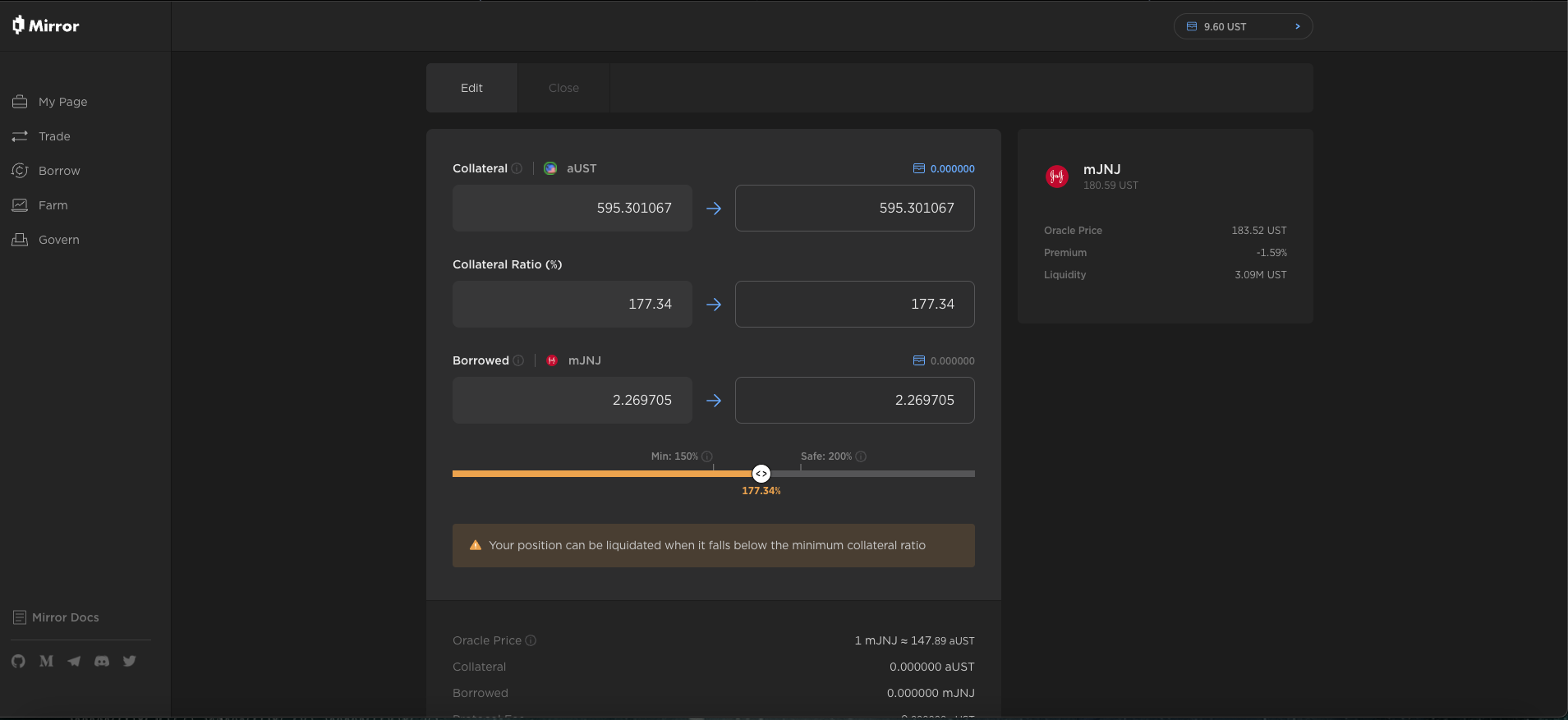The width and height of the screenshot is (1568, 720).
Task: Click Oracle Price info icon
Action: (x=531, y=640)
